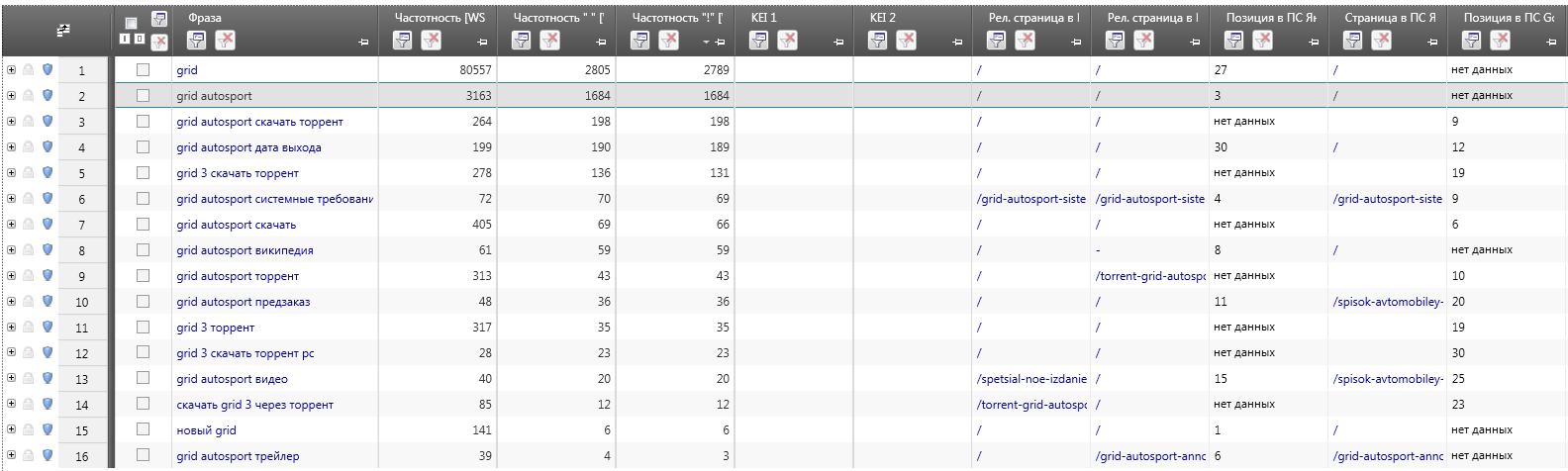This screenshot has height=471, width=1568.
Task: Pin the Фраза column
Action: pos(363,43)
